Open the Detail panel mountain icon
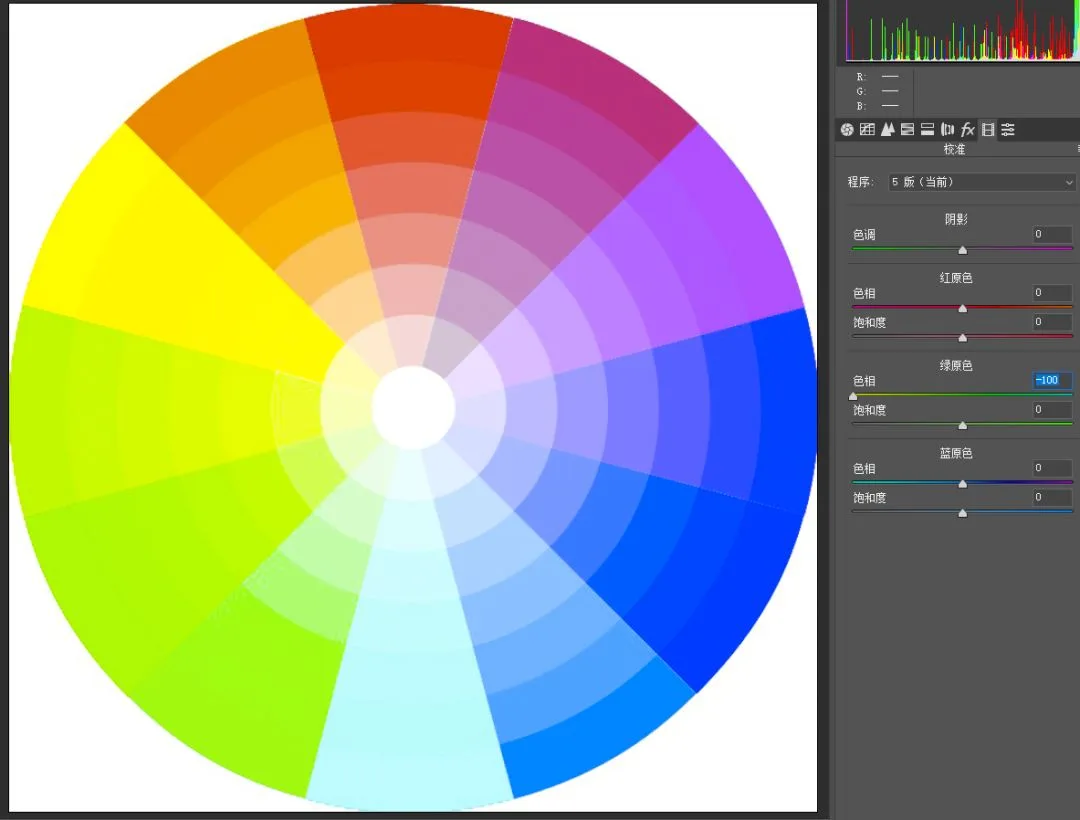Screen dimensions: 1080x820 point(887,129)
